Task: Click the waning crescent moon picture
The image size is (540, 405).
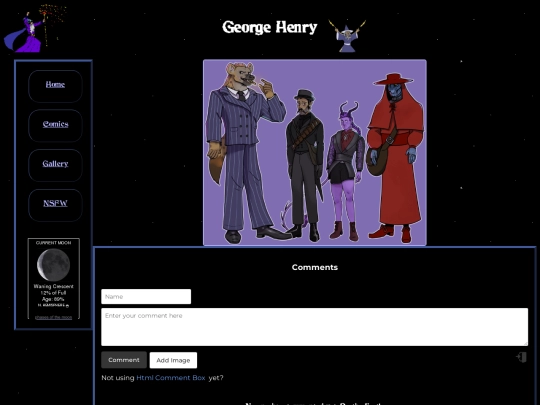Action: [x=53, y=264]
